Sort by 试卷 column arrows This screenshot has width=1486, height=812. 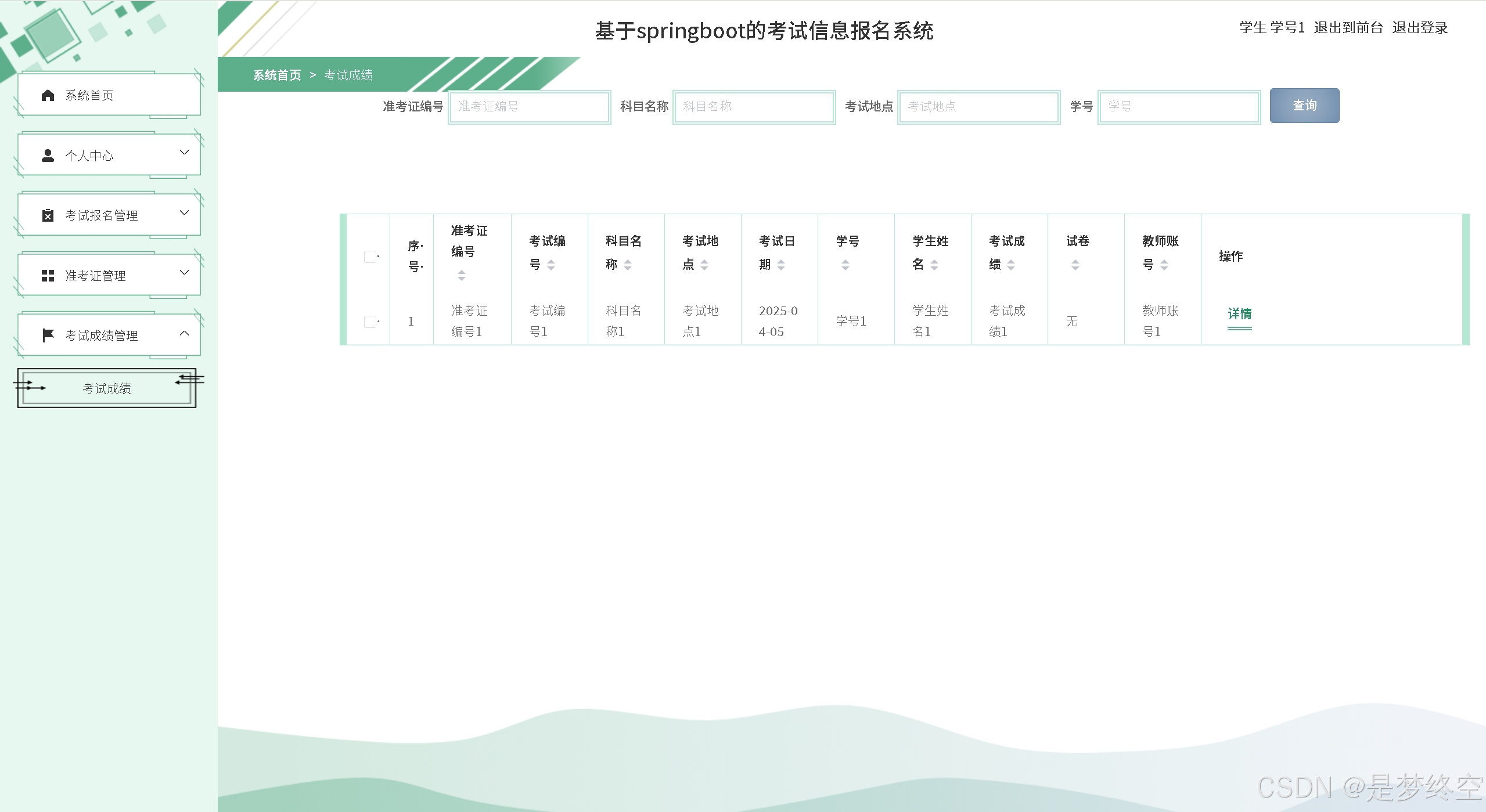click(1075, 265)
